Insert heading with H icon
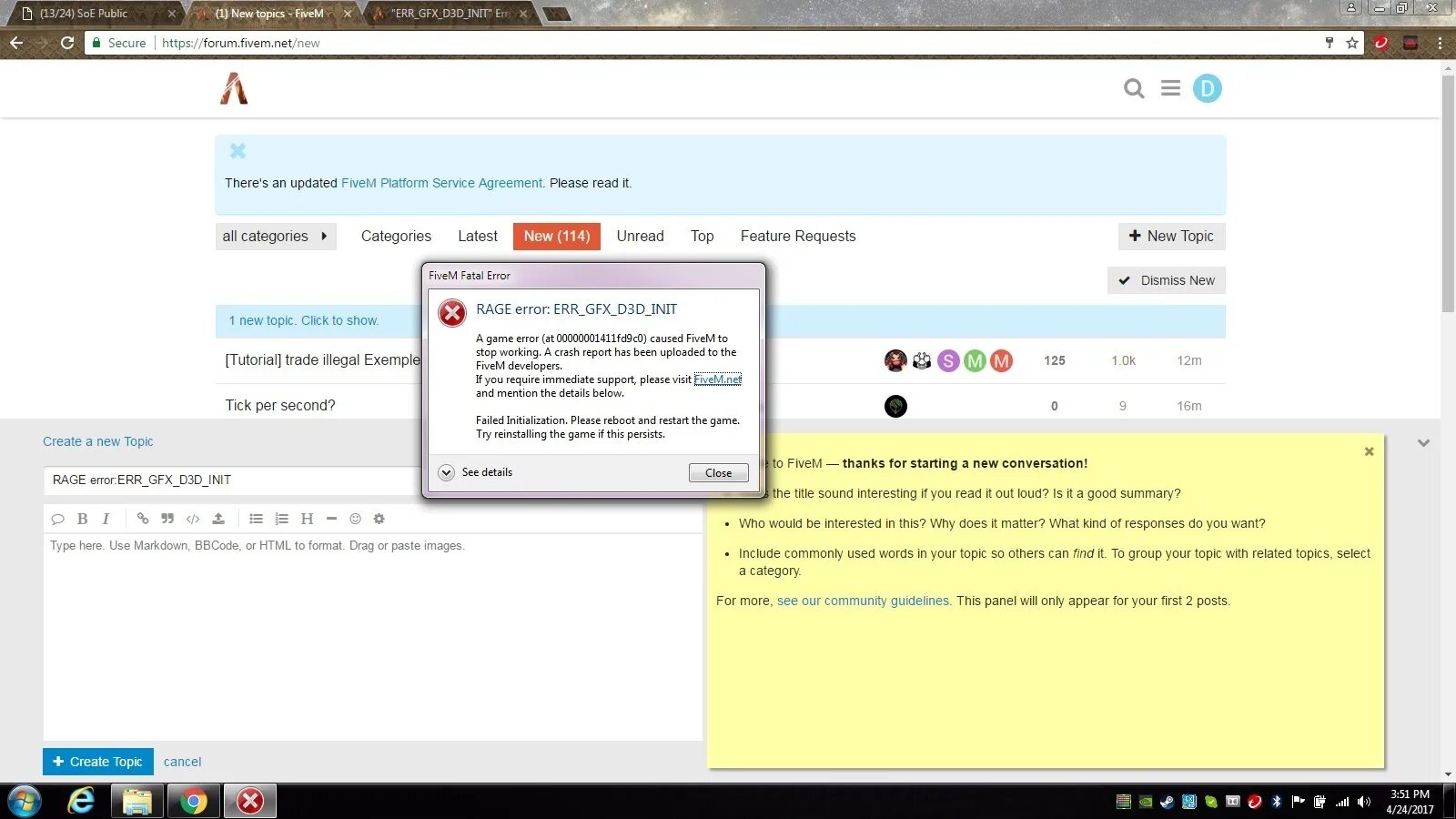 pyautogui.click(x=307, y=519)
